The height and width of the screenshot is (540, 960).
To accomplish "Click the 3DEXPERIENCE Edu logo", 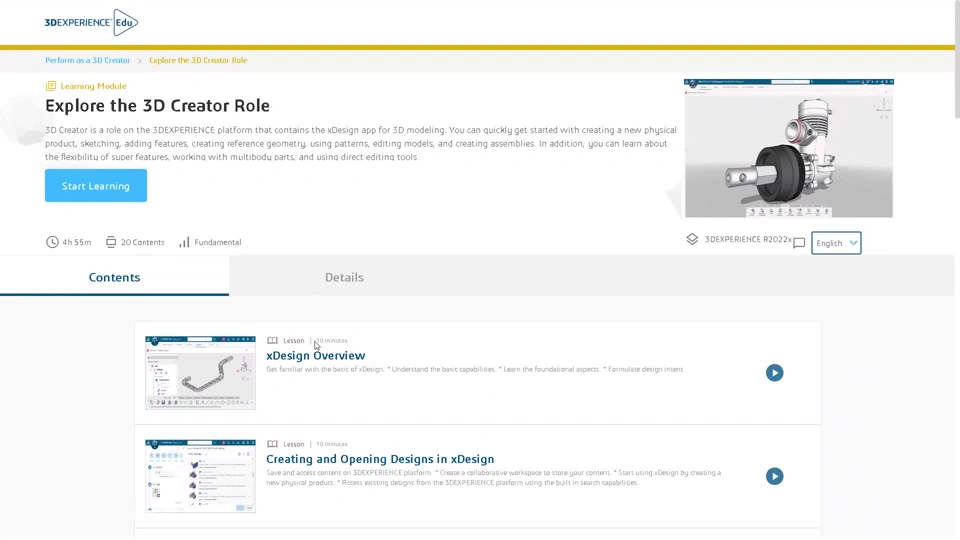I will [91, 23].
